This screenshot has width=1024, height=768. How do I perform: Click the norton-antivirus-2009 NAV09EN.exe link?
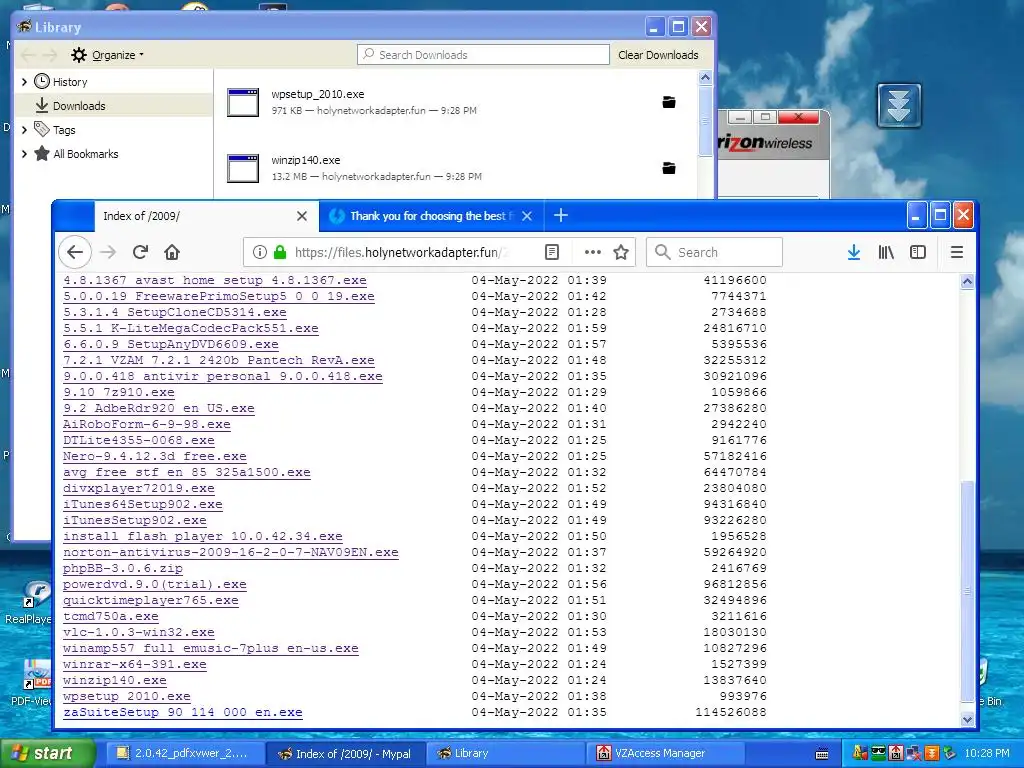(x=231, y=552)
